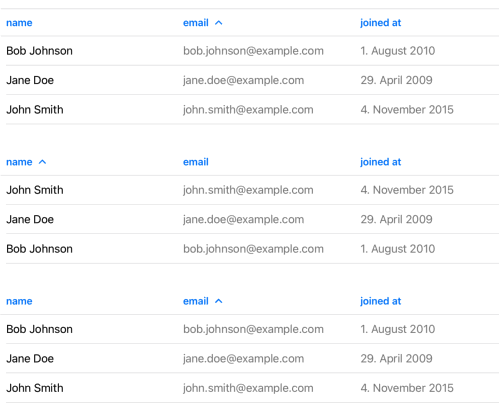Sort second table by joined at header
The height and width of the screenshot is (416, 499).
click(380, 162)
